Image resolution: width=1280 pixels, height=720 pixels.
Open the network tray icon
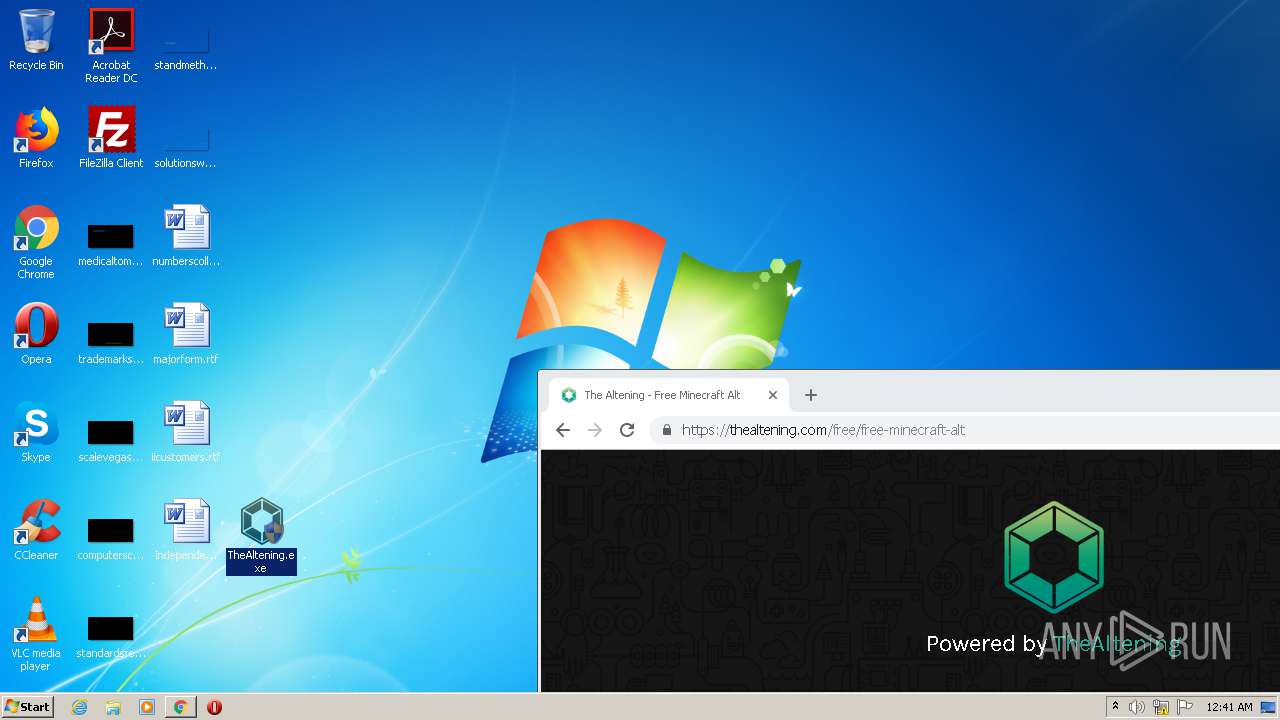[1161, 707]
